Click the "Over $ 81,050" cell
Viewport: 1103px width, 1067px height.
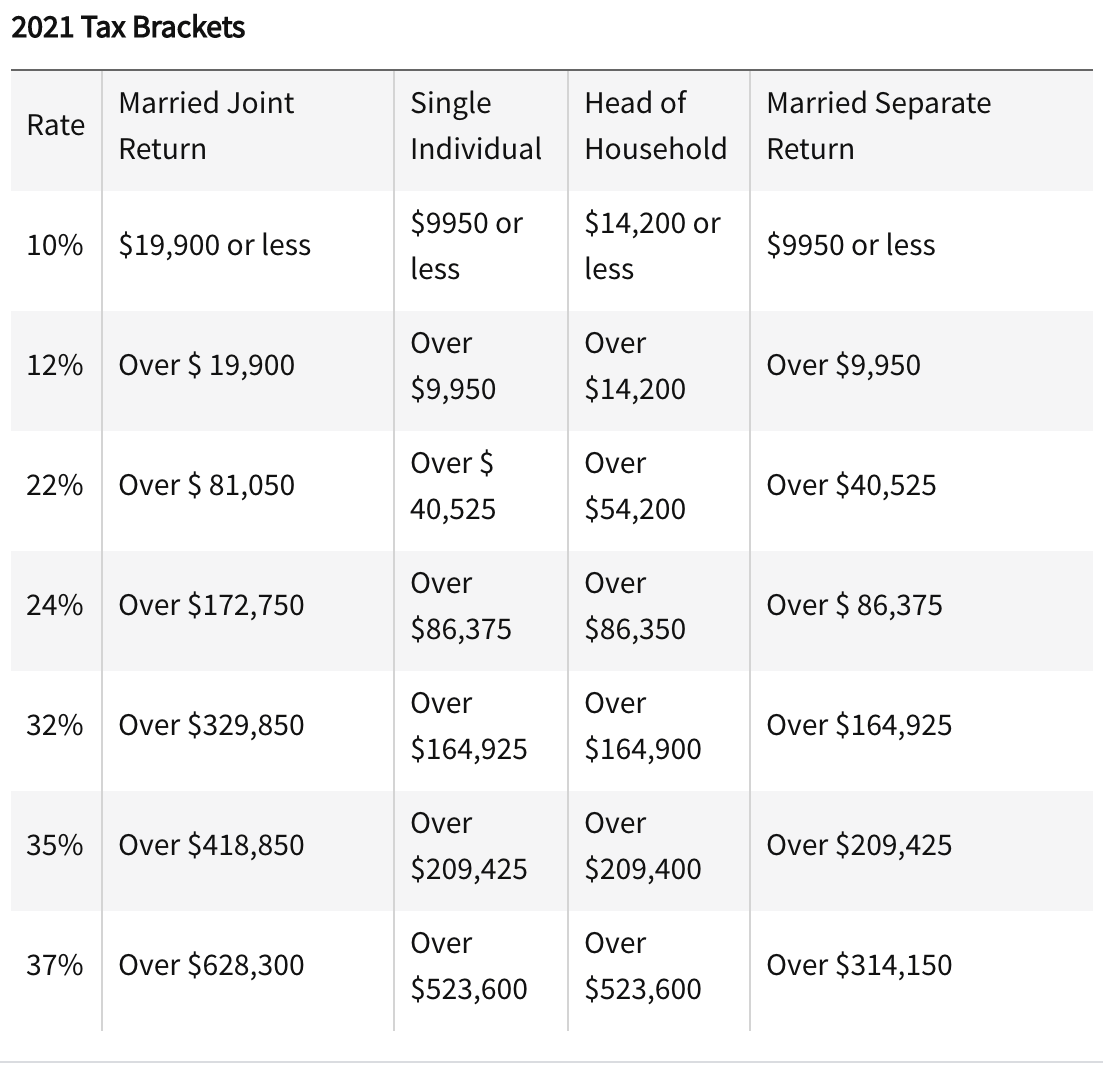point(207,486)
